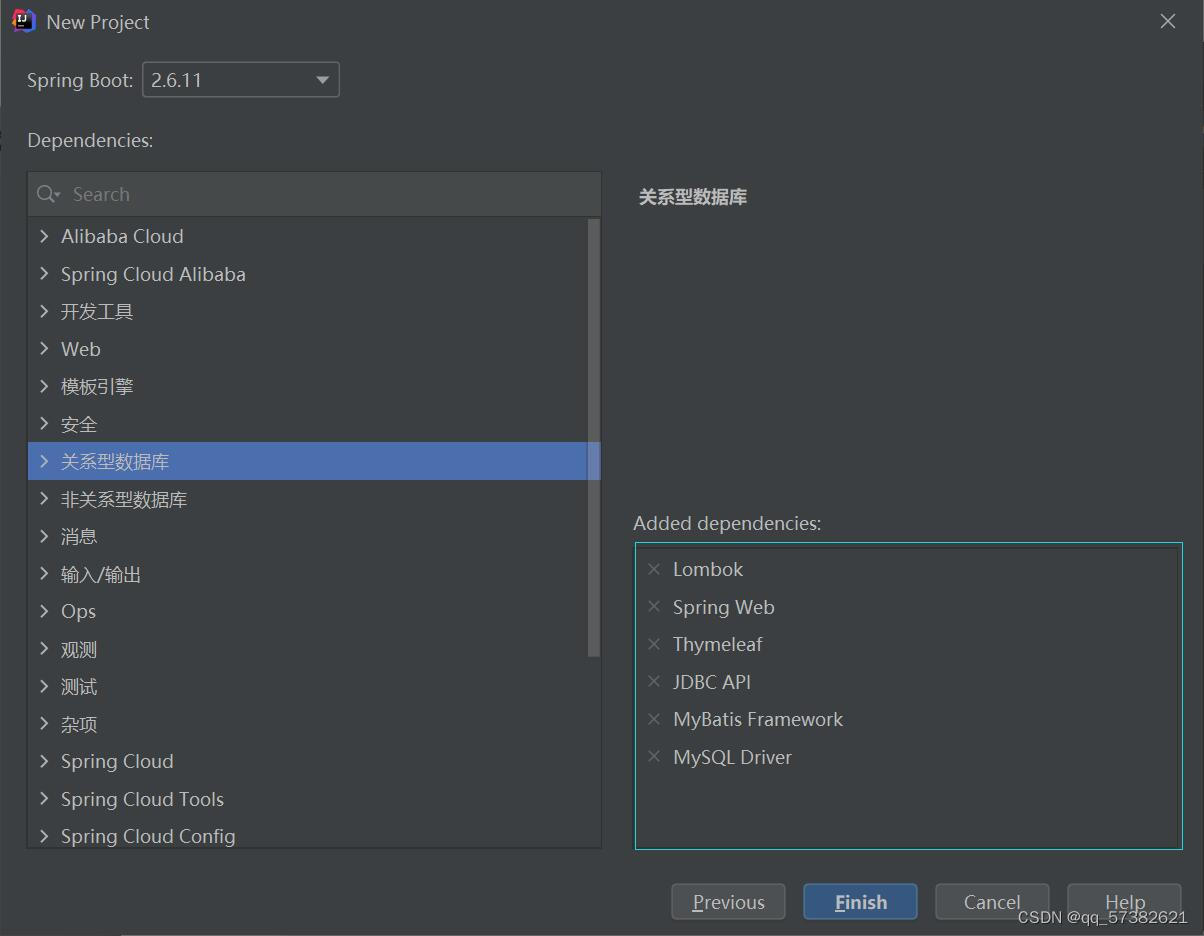Expand the 关系型数据库 category
The height and width of the screenshot is (936, 1204).
tap(44, 461)
